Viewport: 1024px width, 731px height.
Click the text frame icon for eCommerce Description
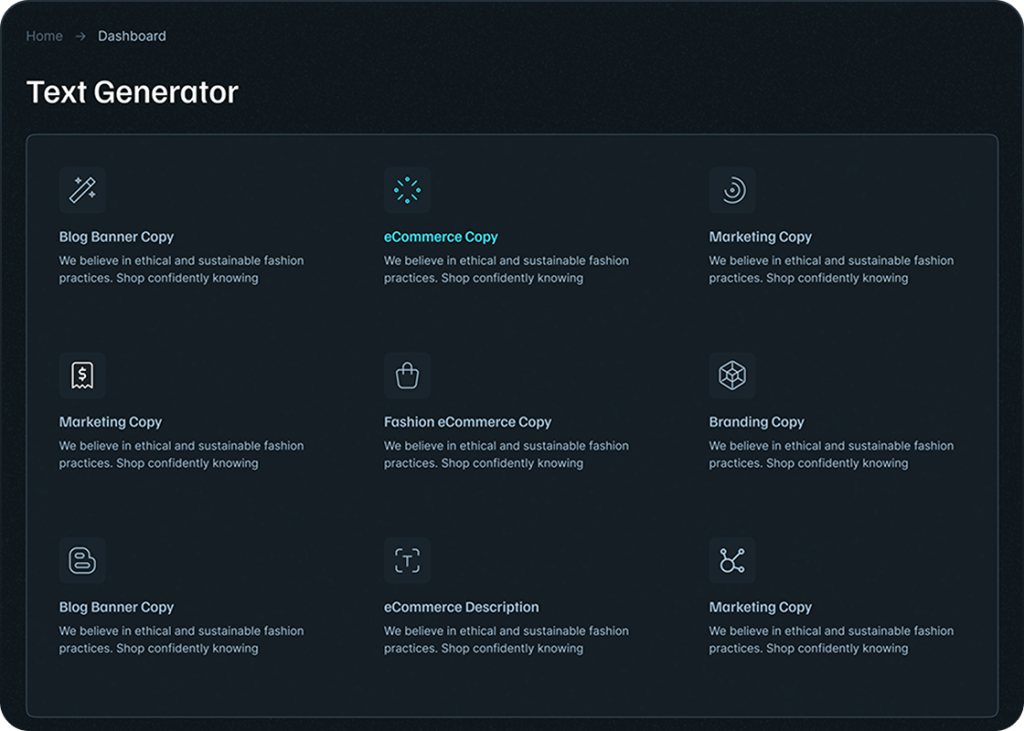[407, 560]
